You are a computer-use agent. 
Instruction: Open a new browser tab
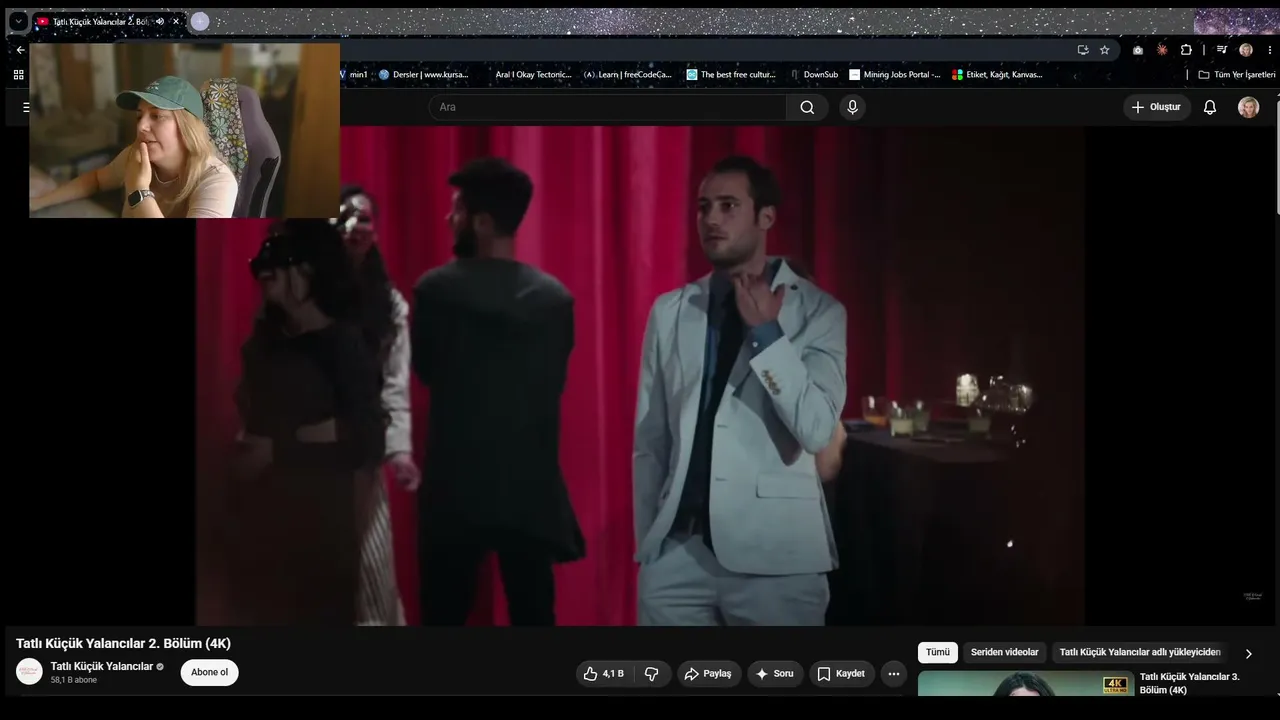(x=200, y=21)
